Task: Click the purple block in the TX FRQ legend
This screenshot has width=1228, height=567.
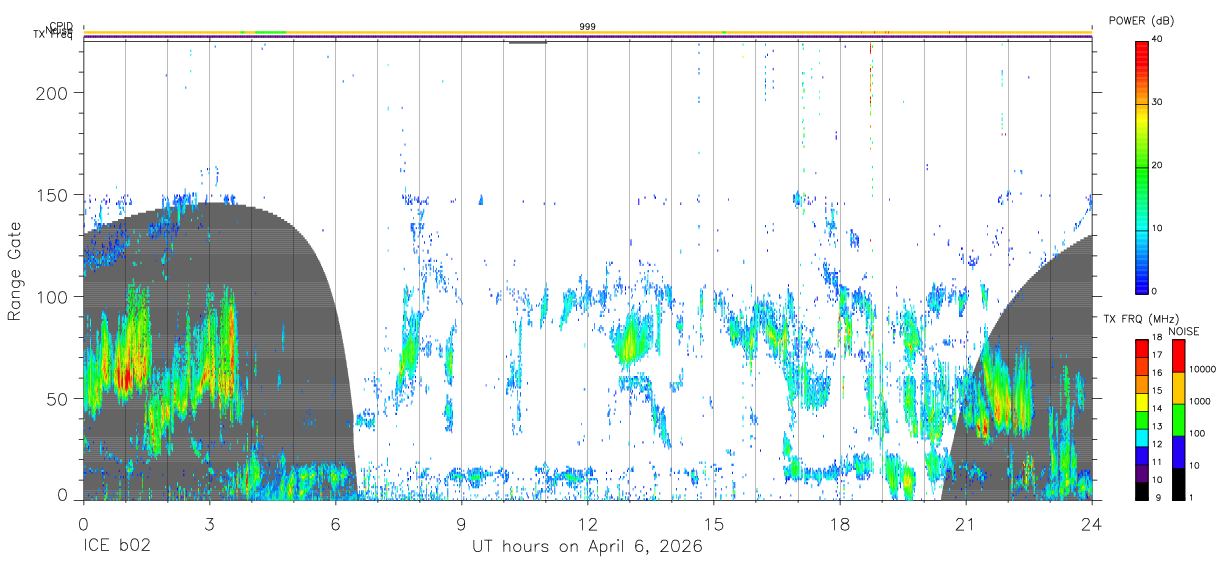Action: [x=1142, y=471]
